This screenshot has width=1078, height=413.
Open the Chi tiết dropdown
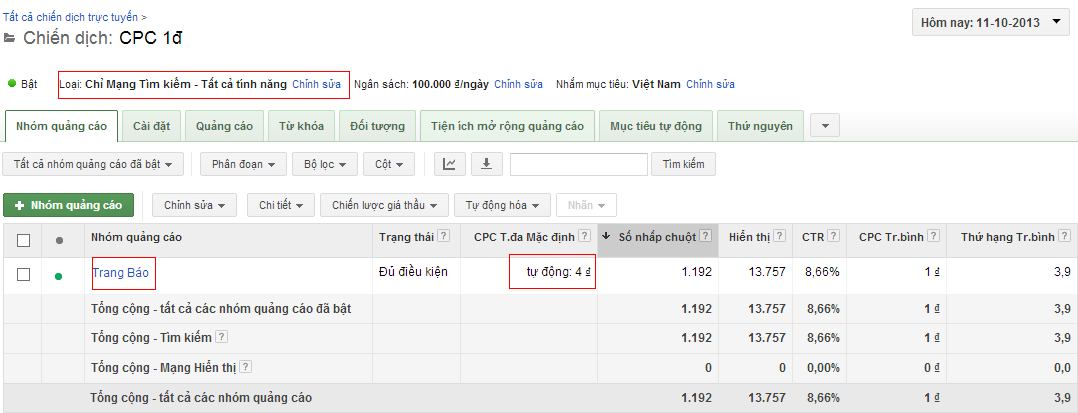click(x=280, y=205)
